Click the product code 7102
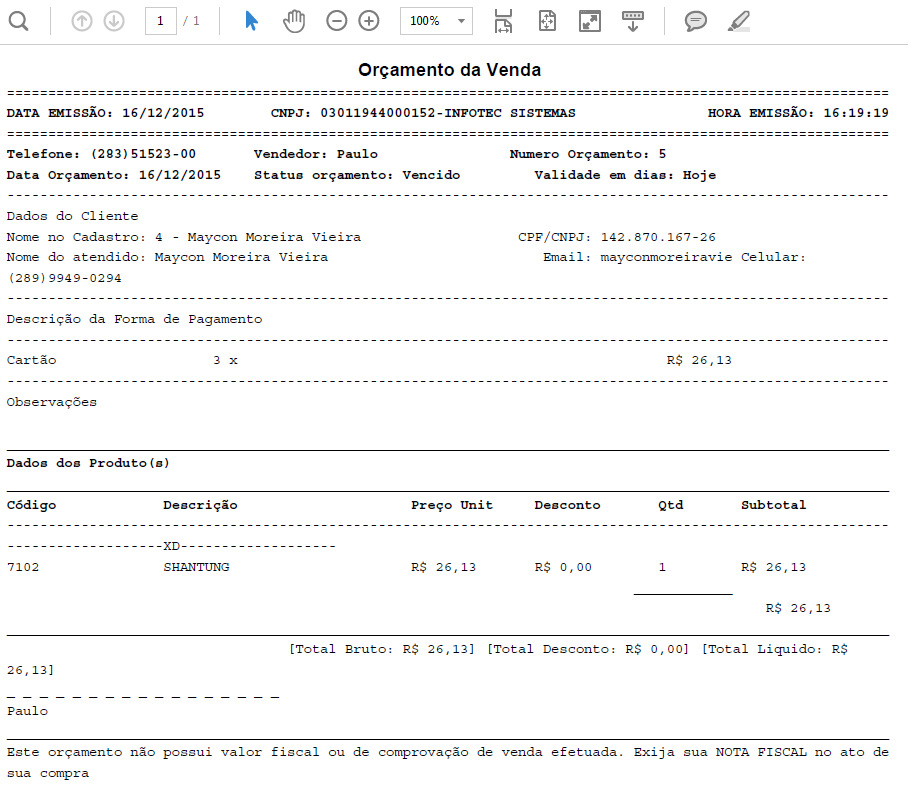 (23, 568)
